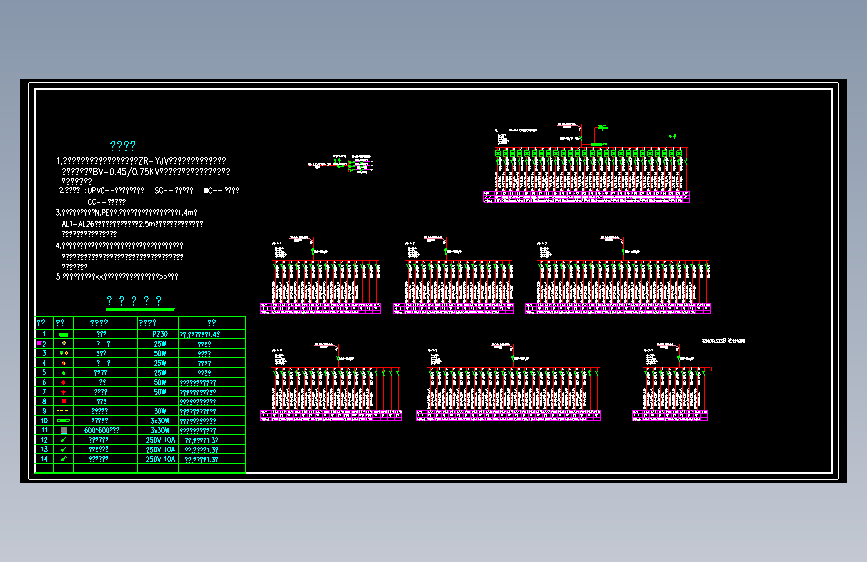The width and height of the screenshot is (867, 562).
Task: Select the gray square symbol in legend row 11
Action: [x=64, y=430]
